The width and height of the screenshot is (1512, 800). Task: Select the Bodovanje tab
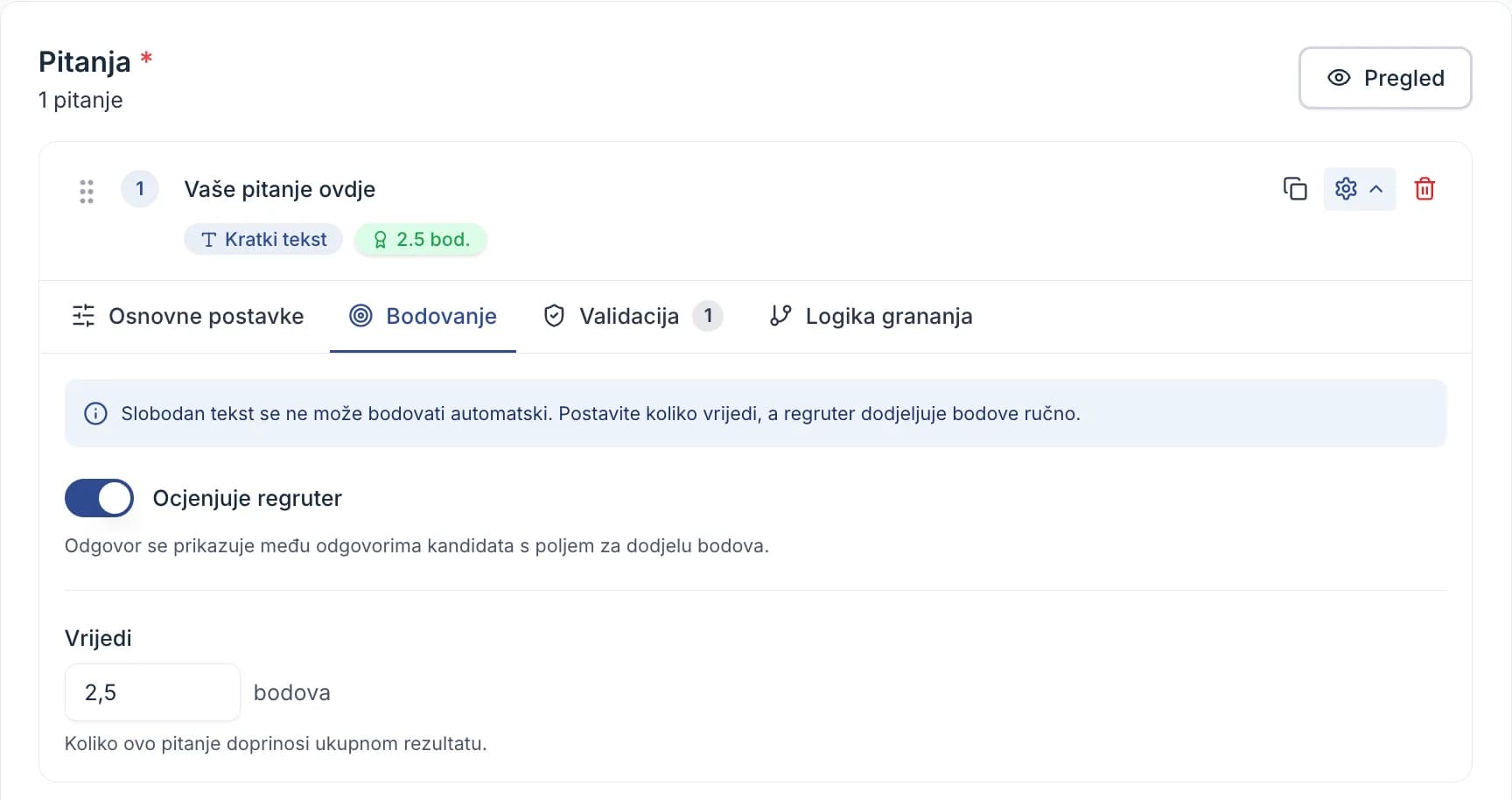tap(423, 316)
